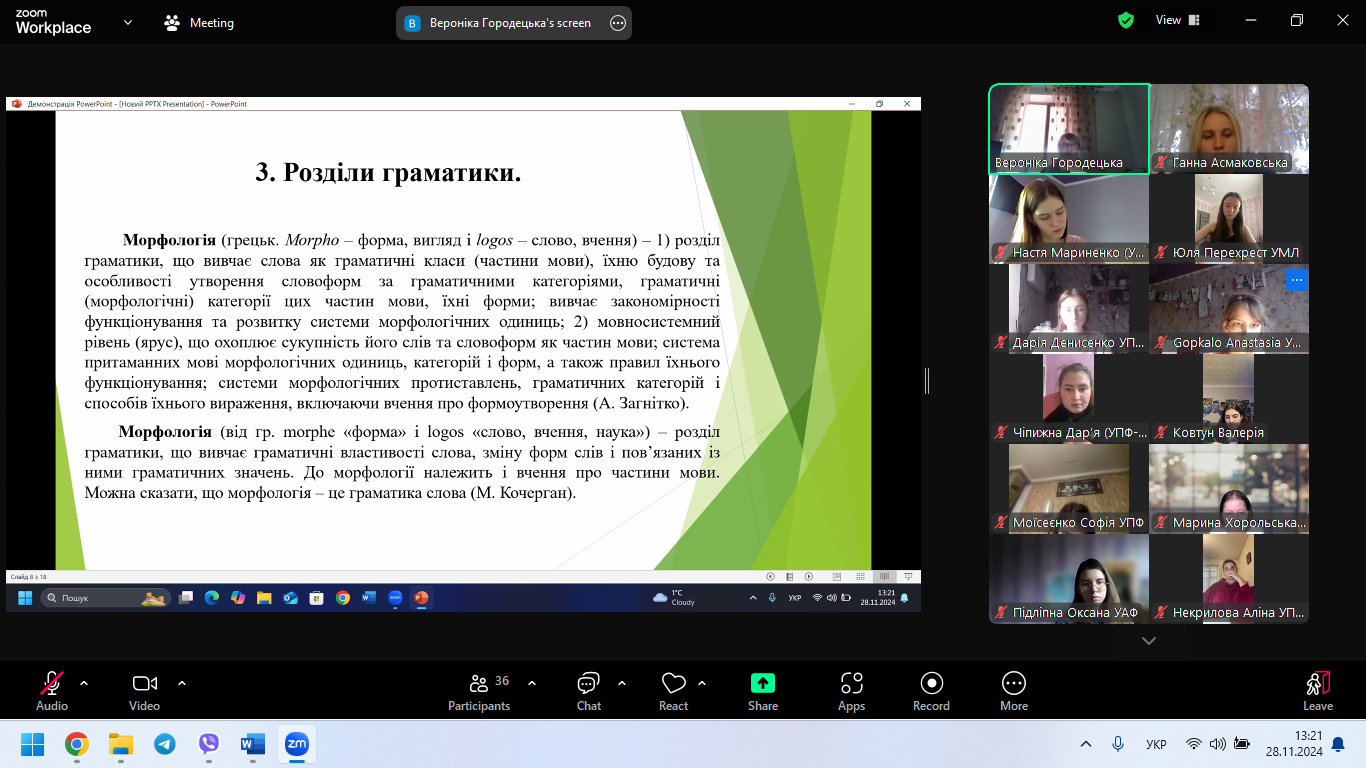Screen dimensions: 1366x768
Task: Open the notification bell in system tray
Action: [x=1338, y=744]
